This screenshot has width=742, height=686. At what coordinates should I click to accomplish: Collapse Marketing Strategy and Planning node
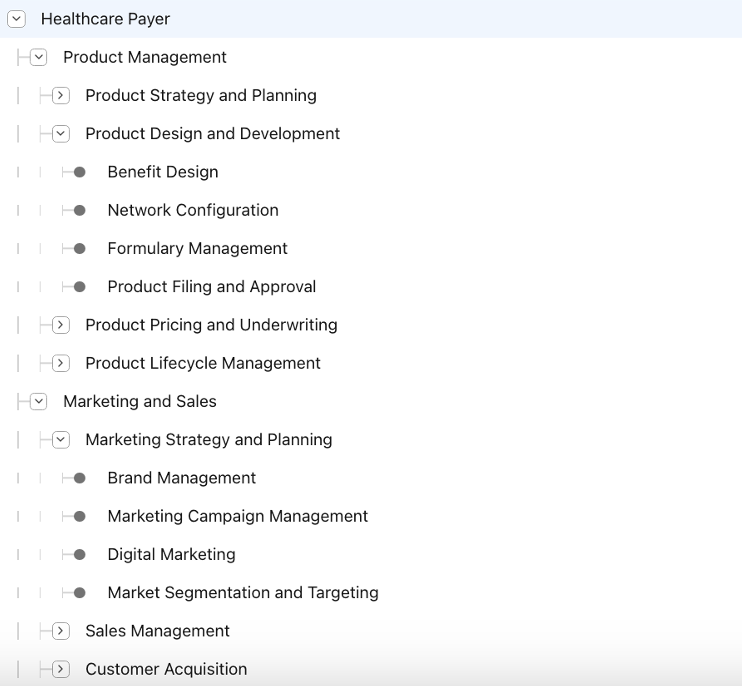[x=61, y=440]
